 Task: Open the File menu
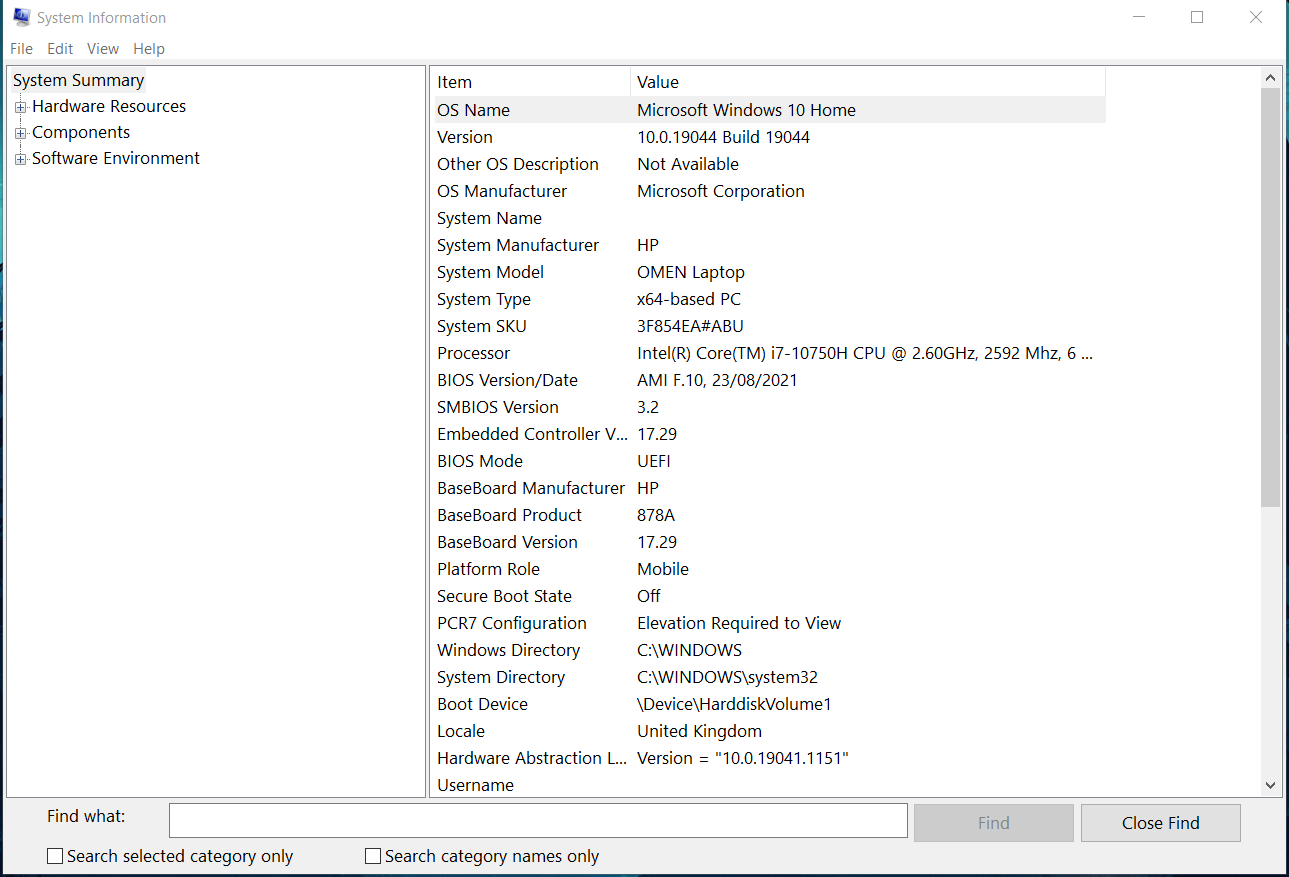20,48
